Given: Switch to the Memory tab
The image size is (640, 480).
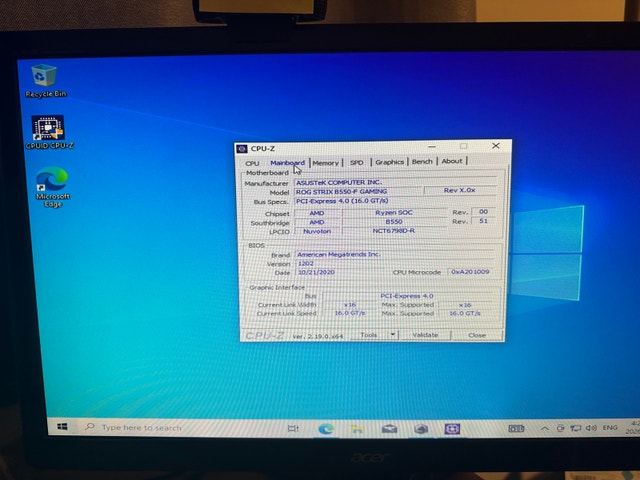Looking at the screenshot, I should 325,162.
